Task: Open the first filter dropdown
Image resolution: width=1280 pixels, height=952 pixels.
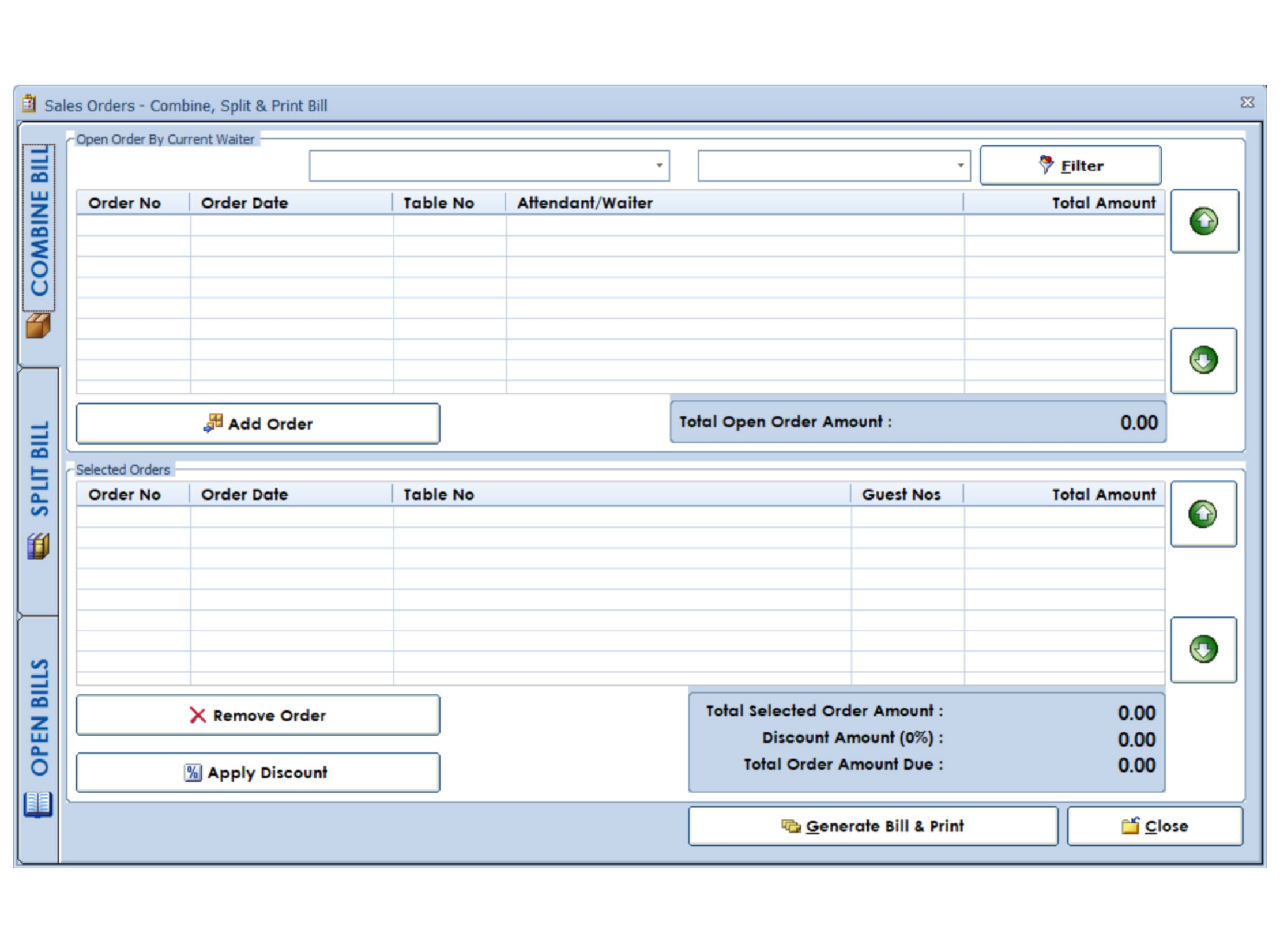Action: (659, 166)
